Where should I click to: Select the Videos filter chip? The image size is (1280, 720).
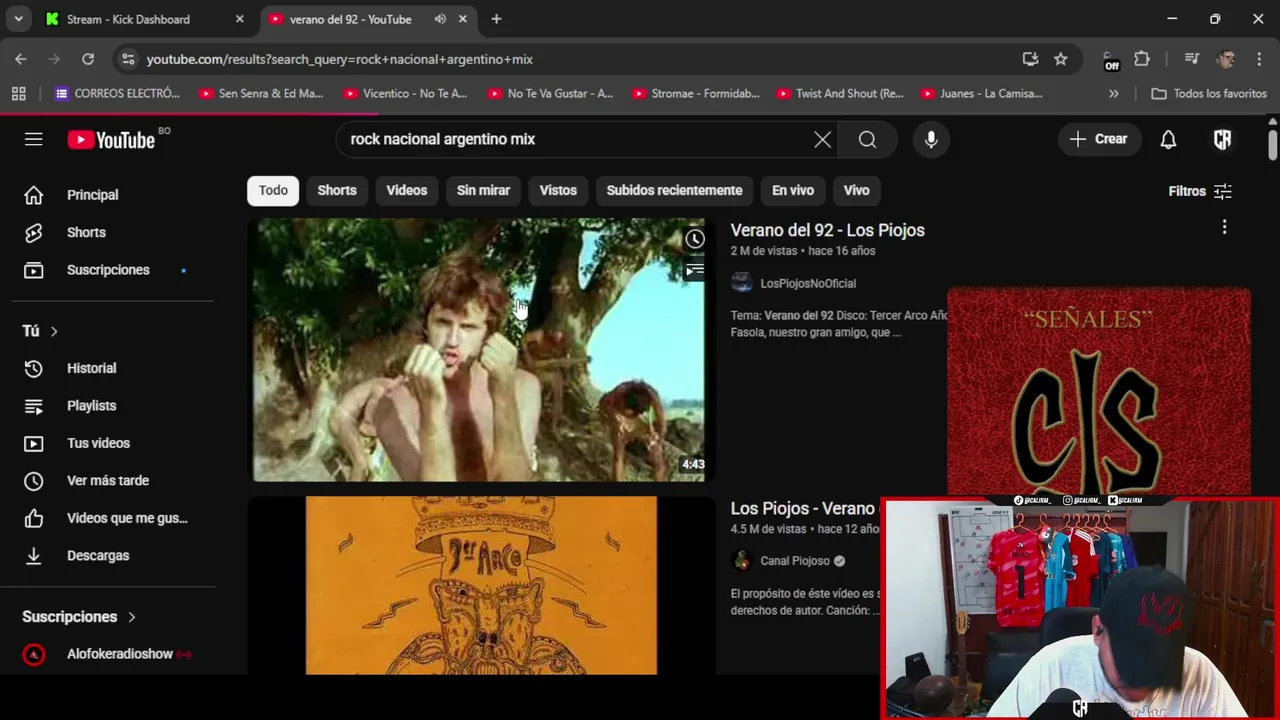[x=407, y=190]
